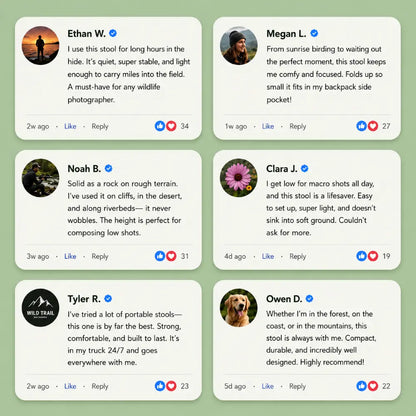Click the 34 reaction count on Ethan's comment
The width and height of the screenshot is (416, 416).
click(x=185, y=126)
